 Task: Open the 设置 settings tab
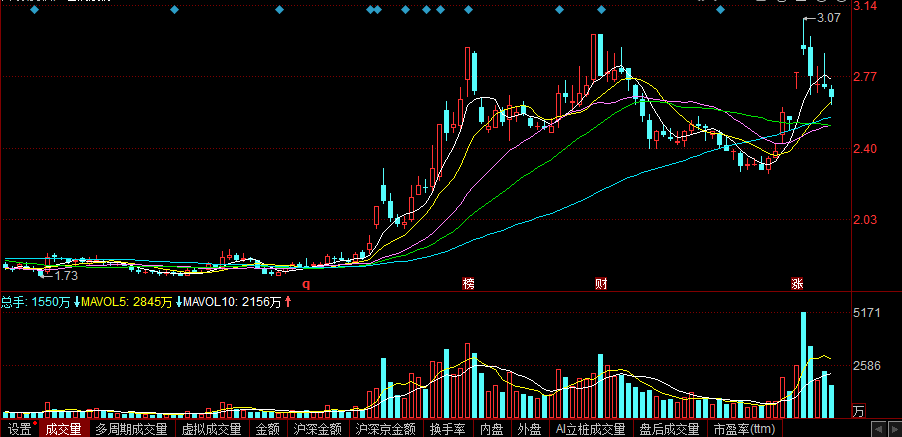pos(20,429)
